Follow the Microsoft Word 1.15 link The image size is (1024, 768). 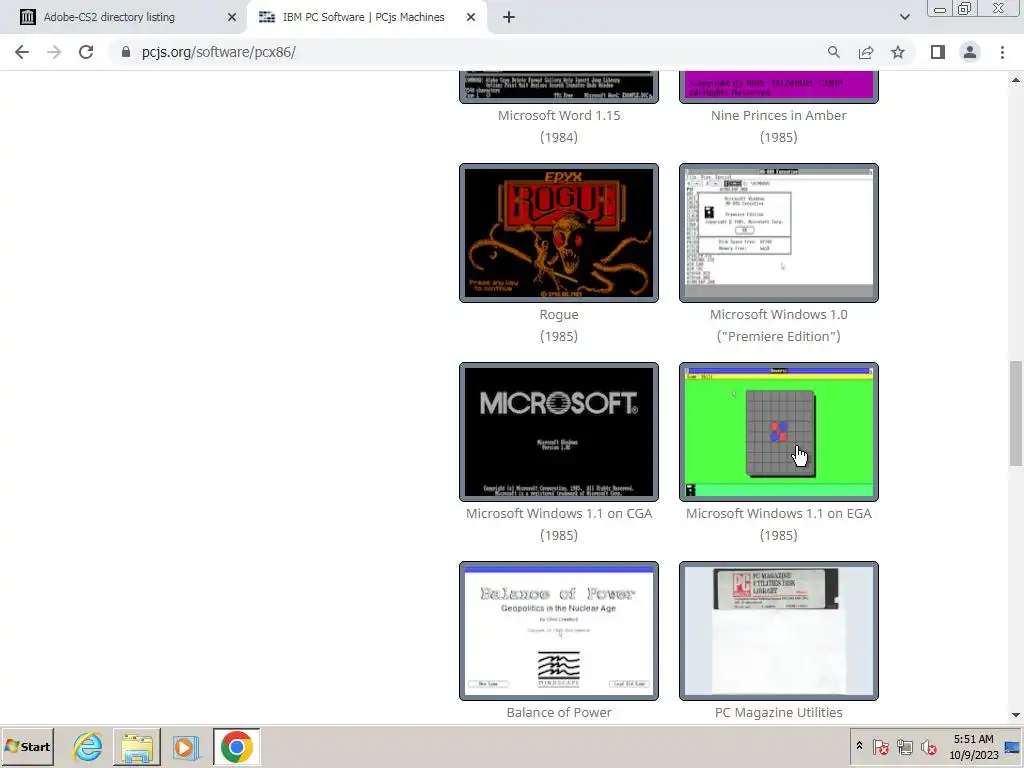(559, 116)
